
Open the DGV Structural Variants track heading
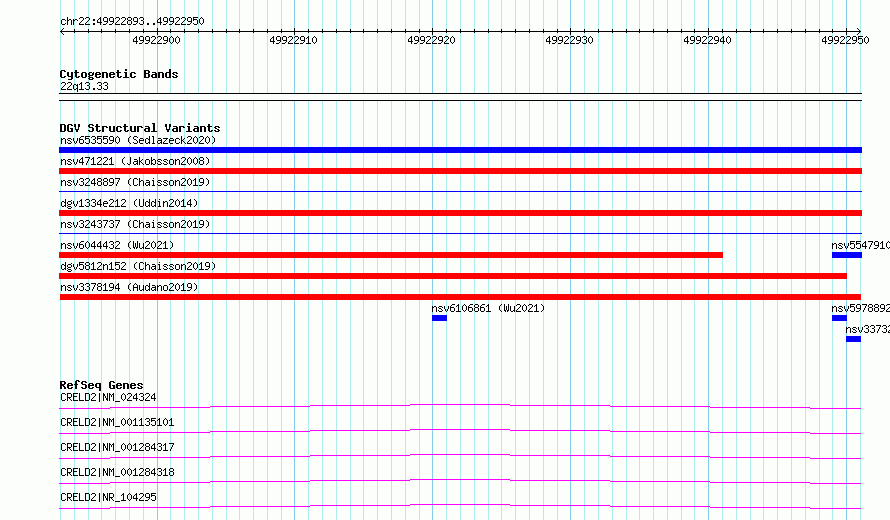[140, 128]
